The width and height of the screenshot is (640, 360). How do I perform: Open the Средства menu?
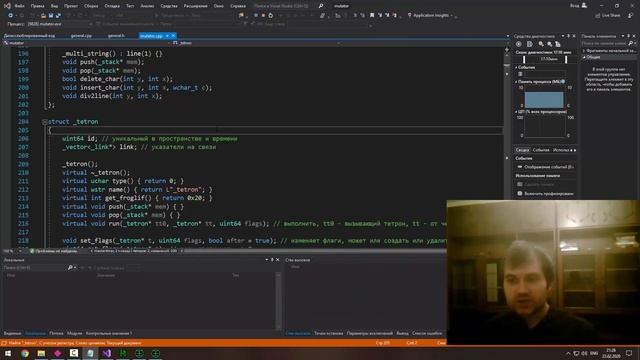tap(169, 6)
